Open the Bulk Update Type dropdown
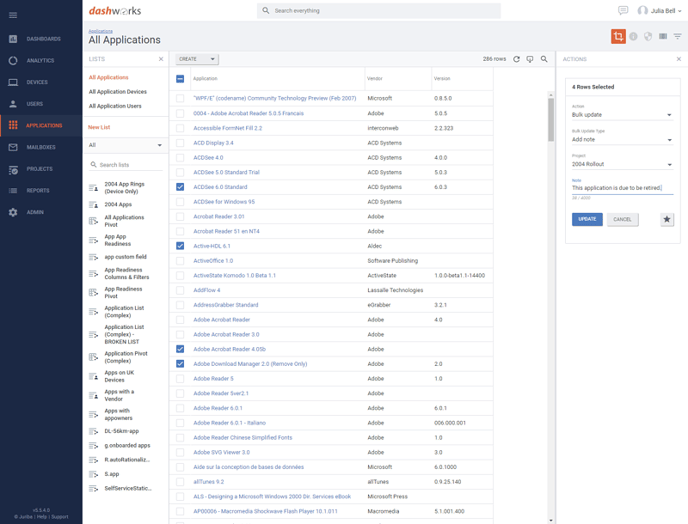688x524 pixels. point(622,140)
